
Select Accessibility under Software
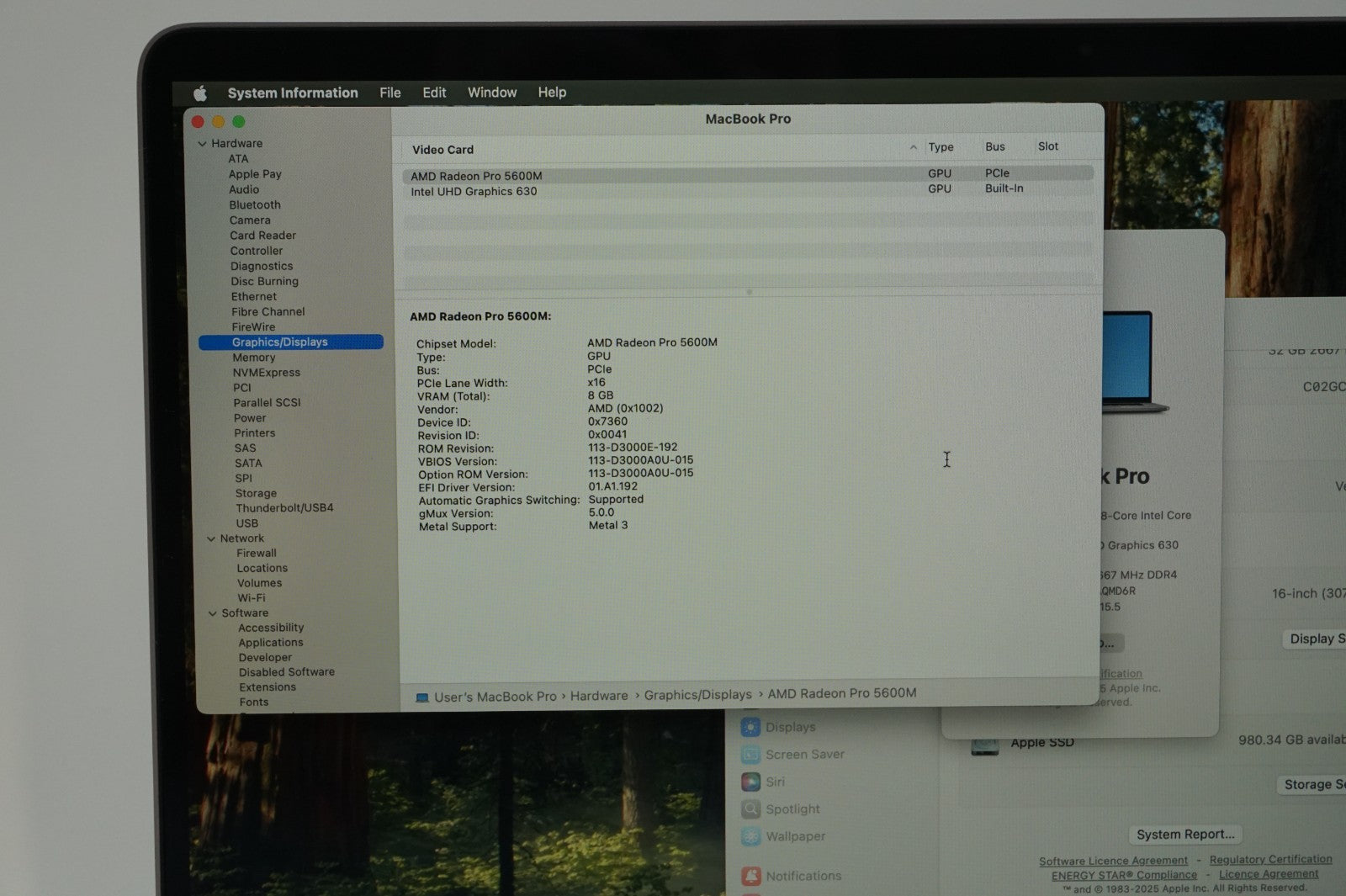coord(271,628)
